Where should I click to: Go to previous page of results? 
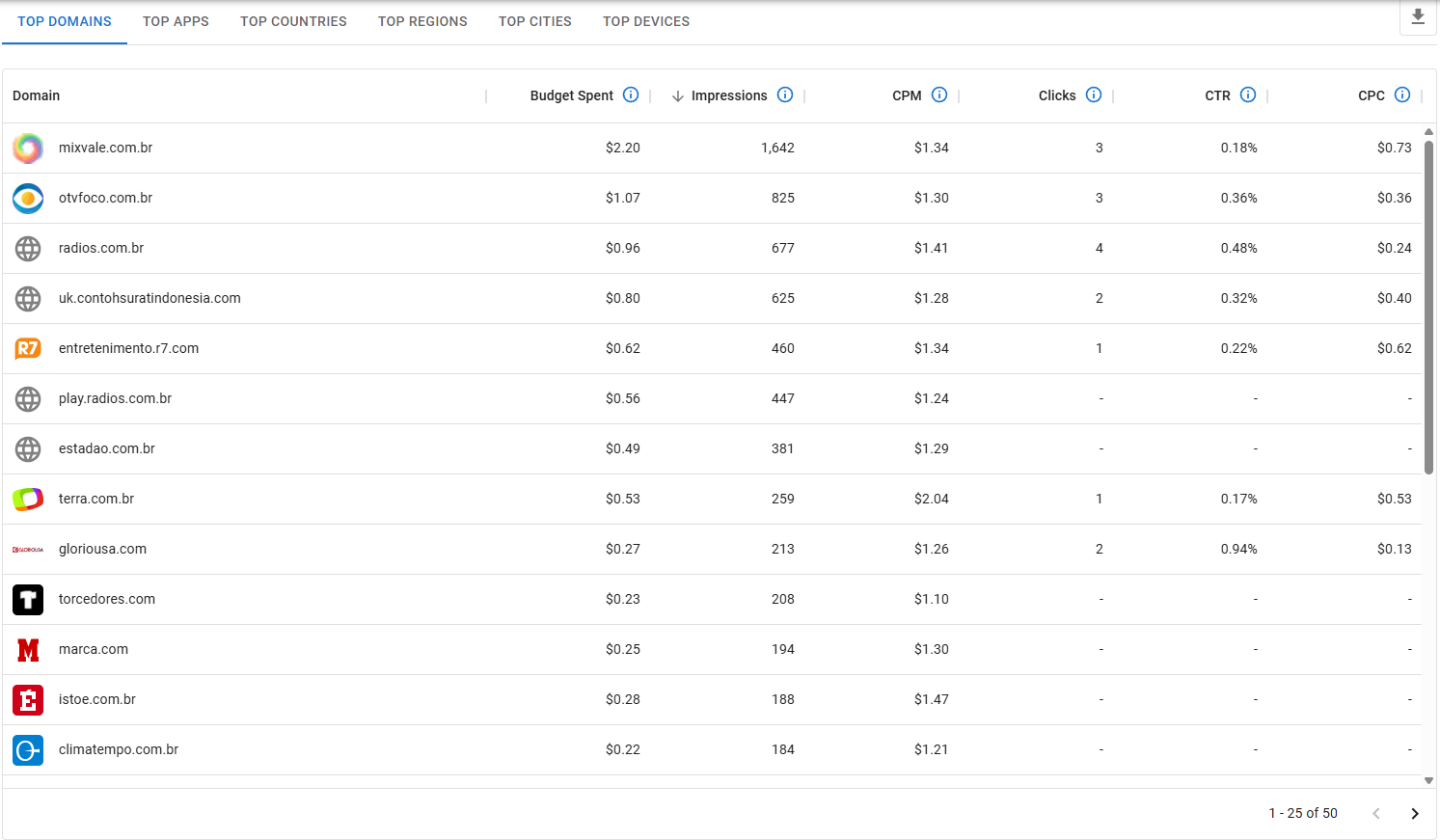(1376, 813)
